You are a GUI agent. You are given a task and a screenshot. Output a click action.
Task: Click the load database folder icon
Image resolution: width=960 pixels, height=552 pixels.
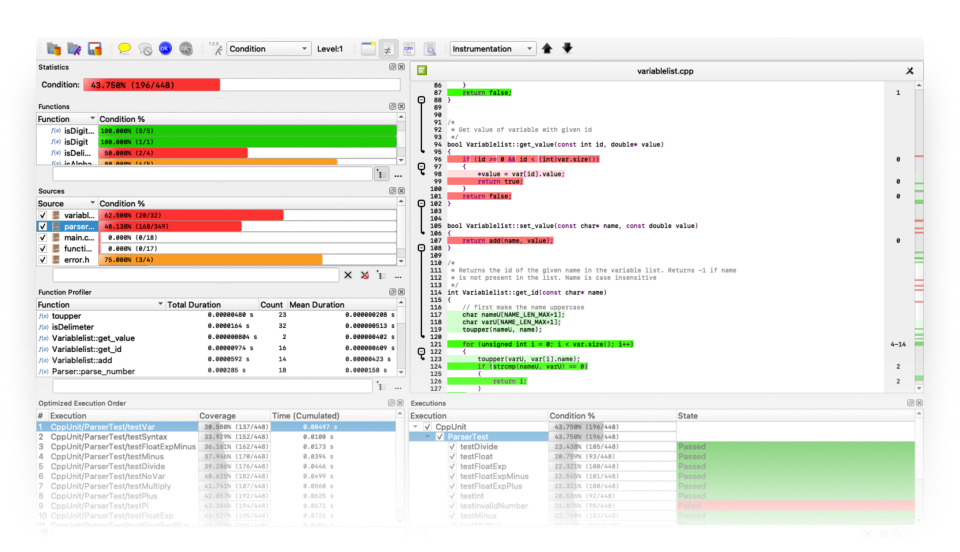point(54,48)
